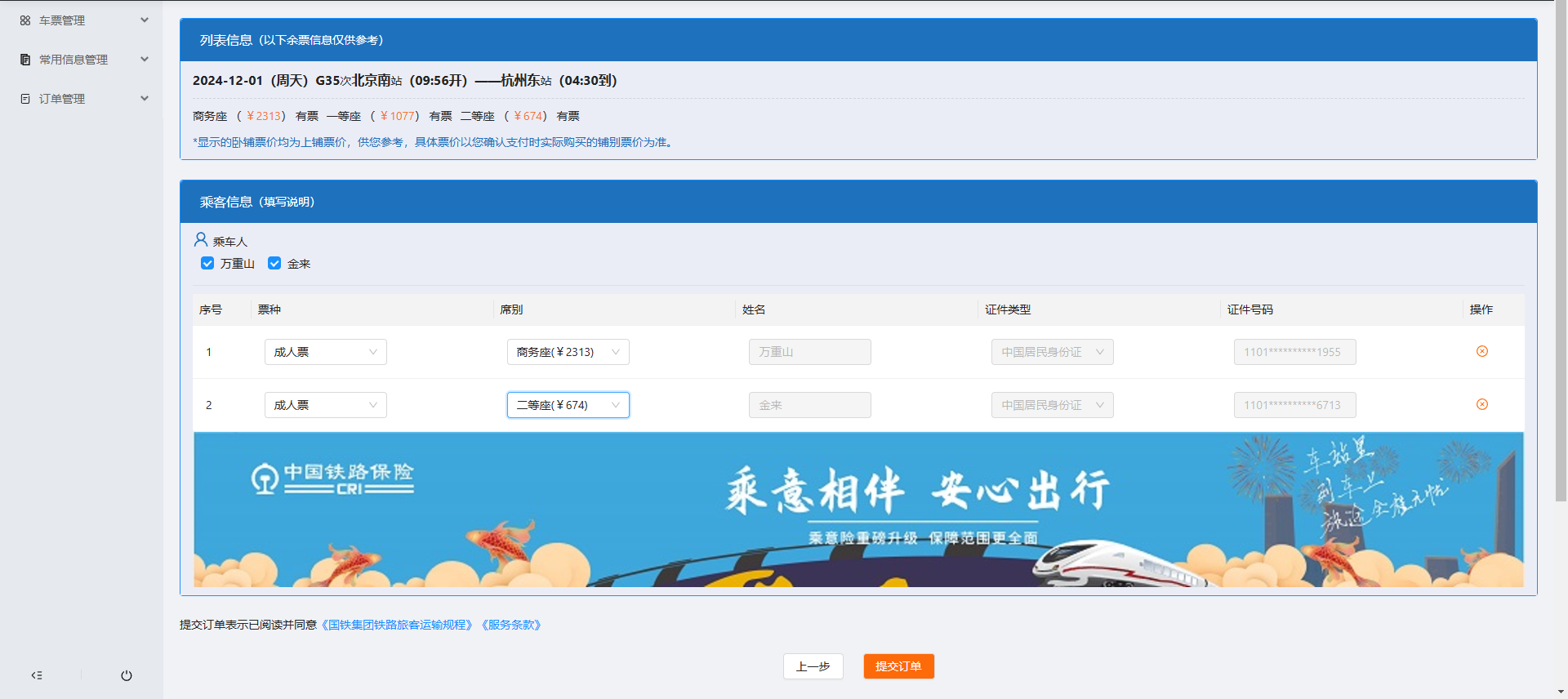Go back with 上一步 button
This screenshot has height=699, width=1568.
813,666
